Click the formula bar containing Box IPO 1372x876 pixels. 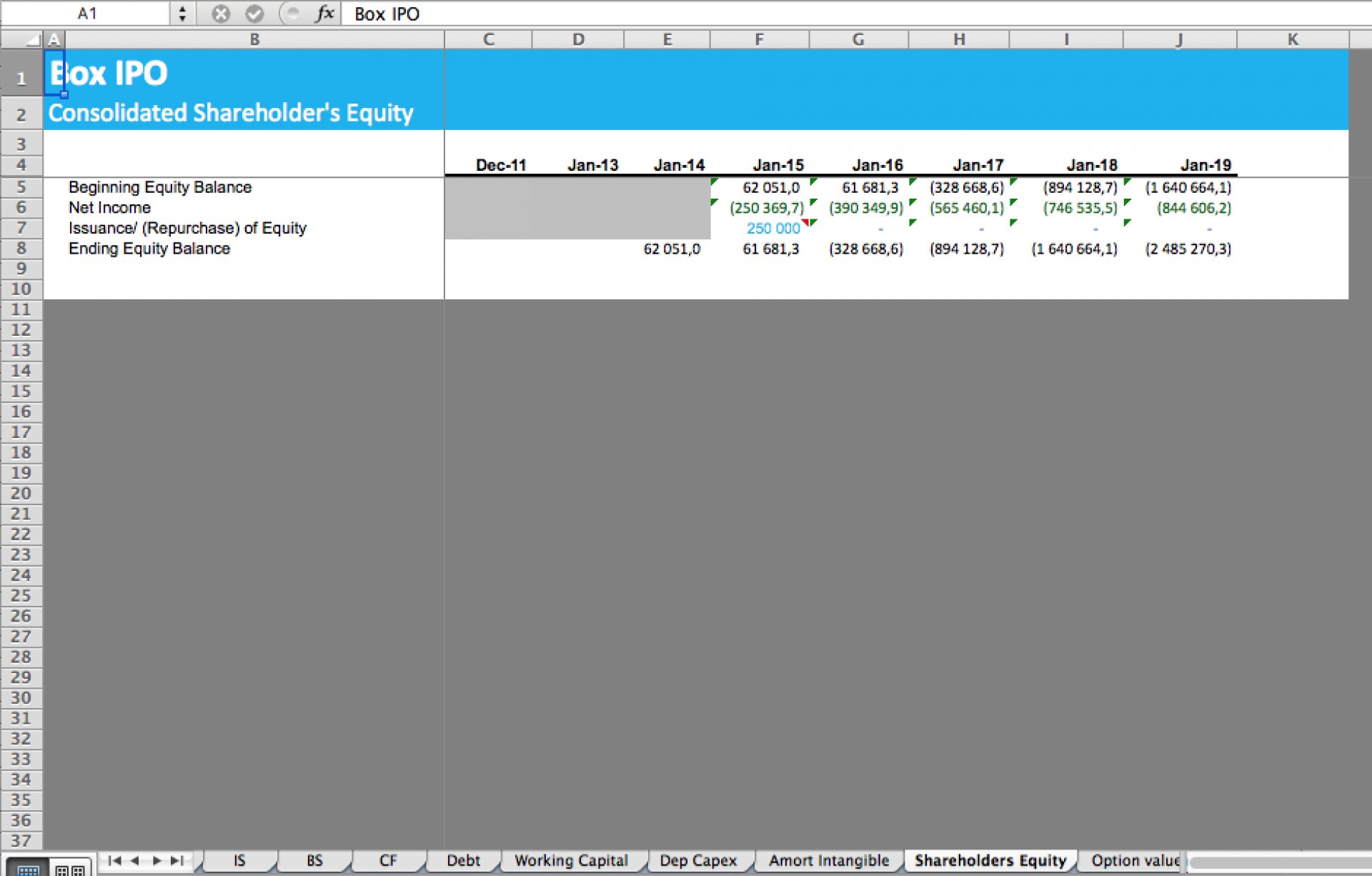click(856, 14)
